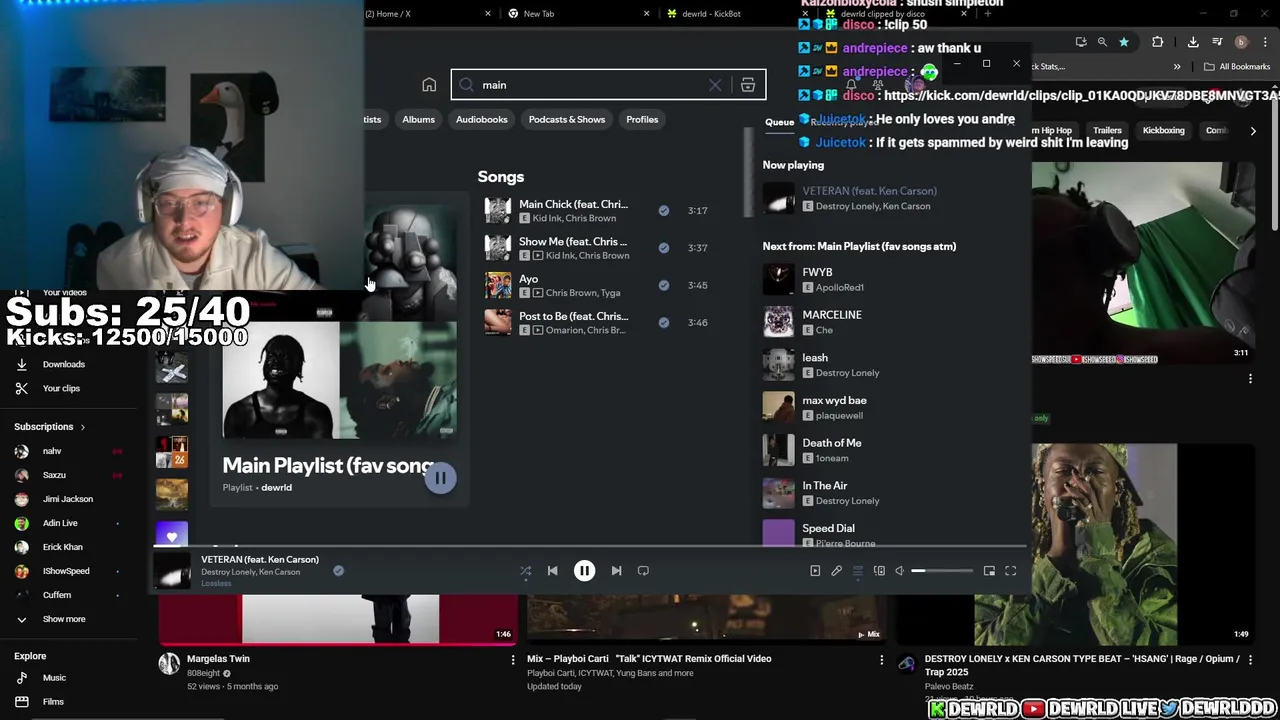Click the Spotify search field containing main
Image resolution: width=1280 pixels, height=720 pixels.
click(608, 85)
